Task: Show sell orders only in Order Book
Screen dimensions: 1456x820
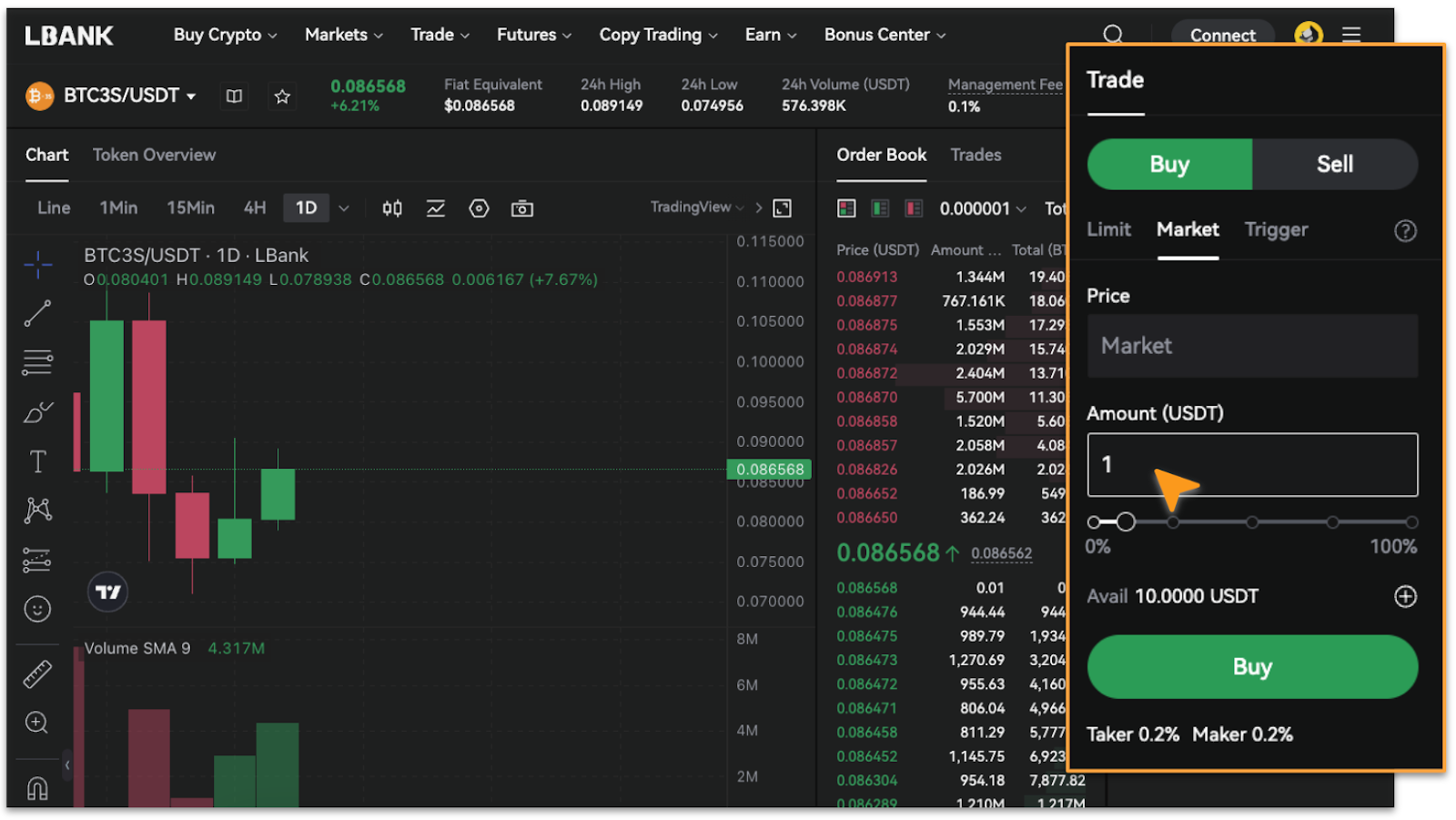Action: click(x=912, y=208)
